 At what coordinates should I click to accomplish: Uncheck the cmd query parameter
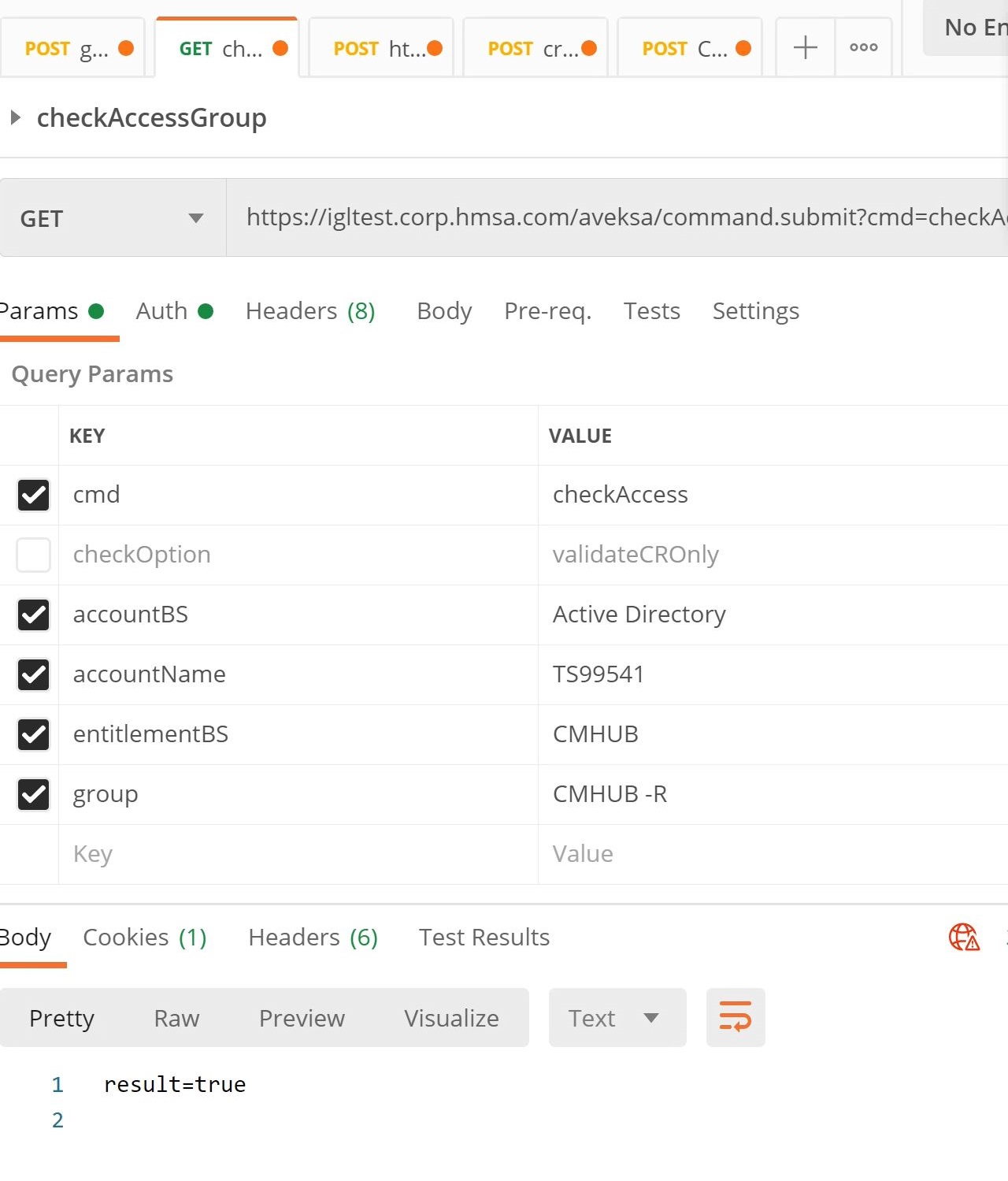coord(32,495)
